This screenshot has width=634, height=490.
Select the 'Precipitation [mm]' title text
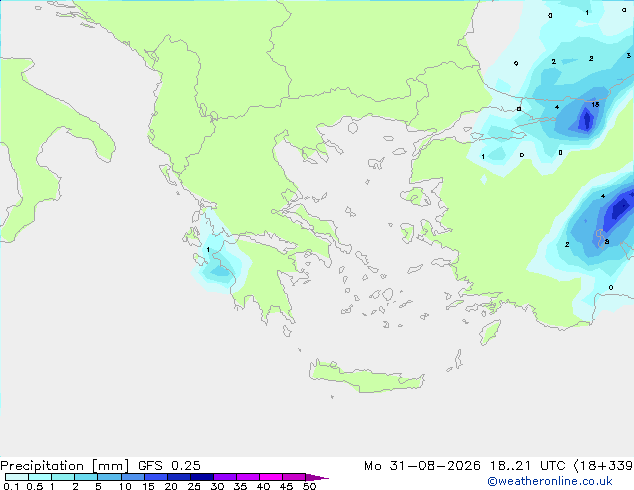[x=65, y=466]
